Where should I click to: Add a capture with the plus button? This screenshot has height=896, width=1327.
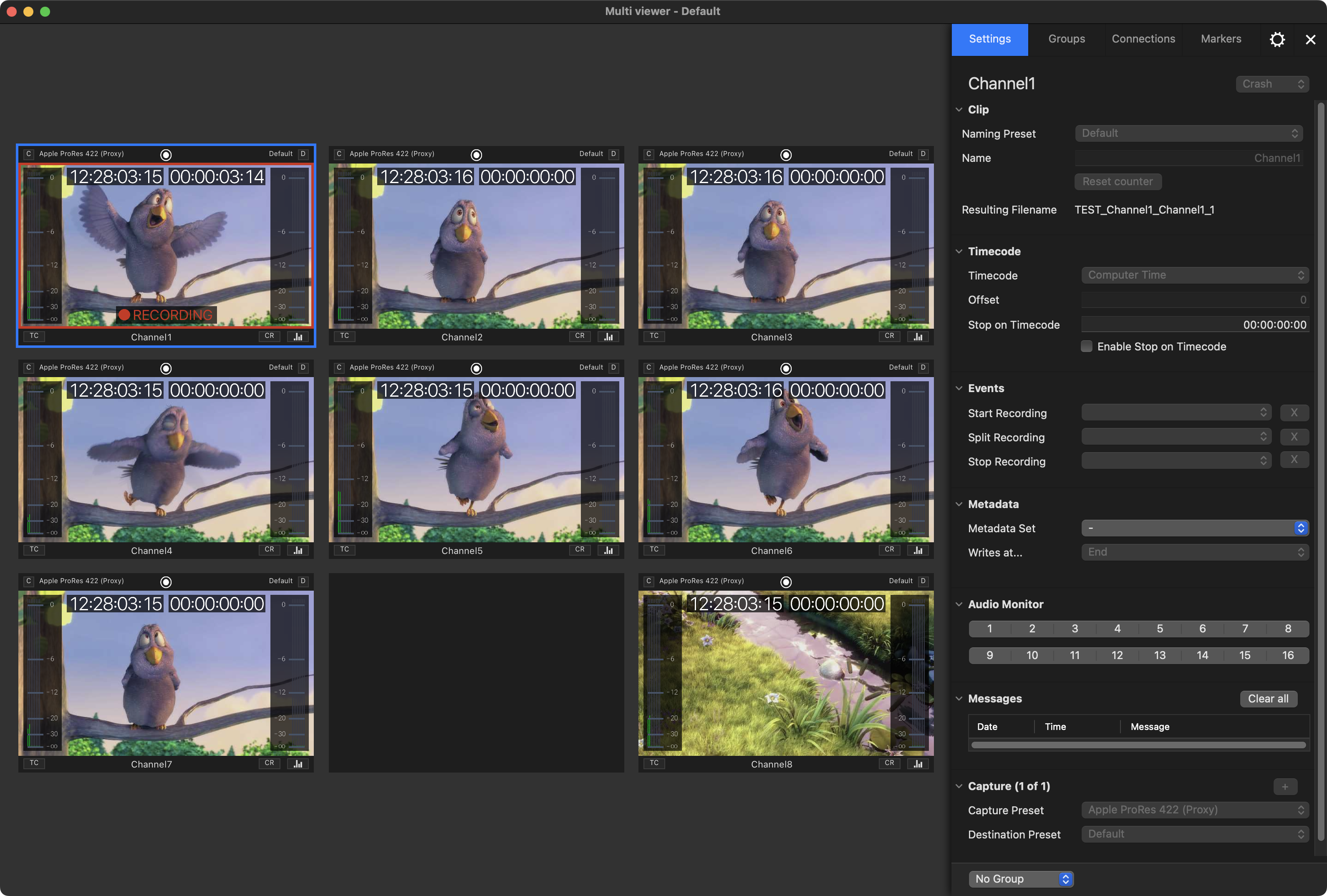tap(1285, 786)
